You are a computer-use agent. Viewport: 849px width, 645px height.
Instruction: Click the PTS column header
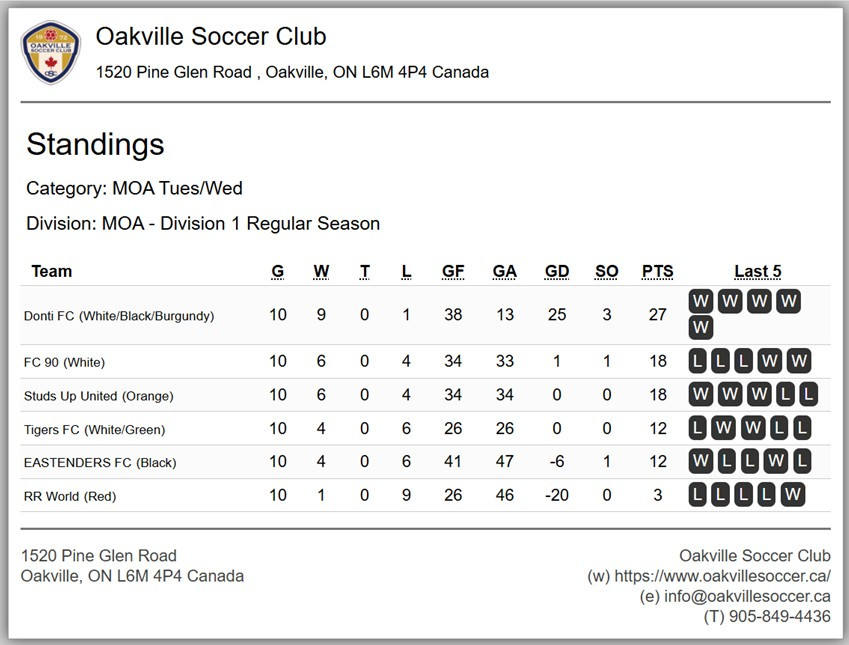click(657, 271)
